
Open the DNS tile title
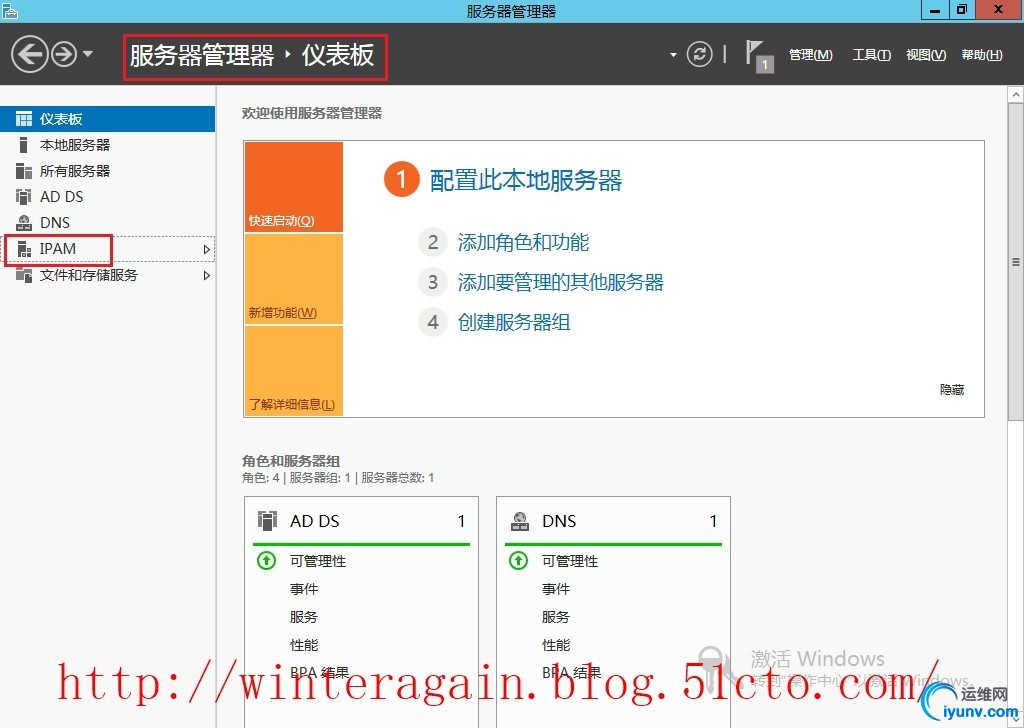pyautogui.click(x=559, y=521)
